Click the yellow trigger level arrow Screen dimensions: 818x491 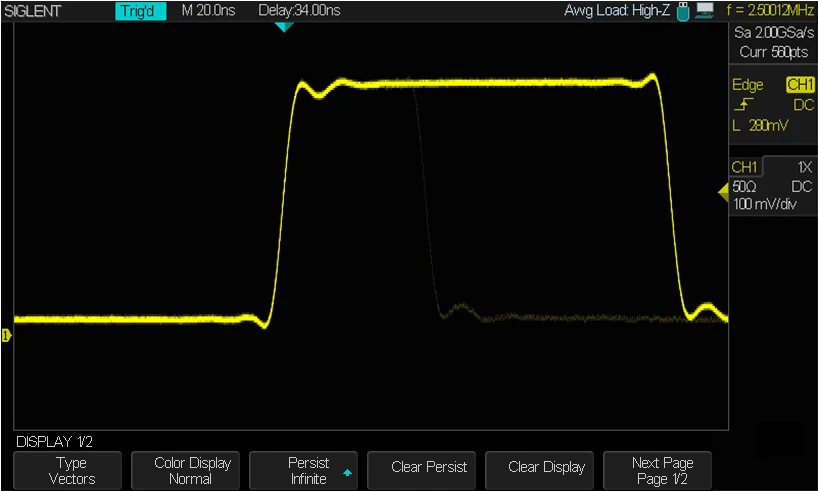pyautogui.click(x=723, y=193)
